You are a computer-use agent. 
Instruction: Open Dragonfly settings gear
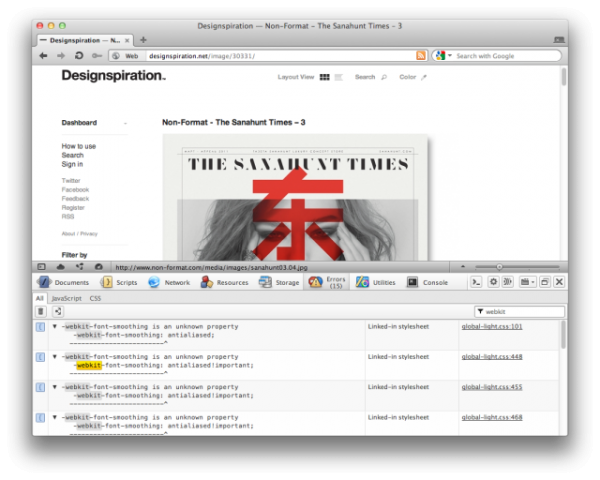point(494,282)
